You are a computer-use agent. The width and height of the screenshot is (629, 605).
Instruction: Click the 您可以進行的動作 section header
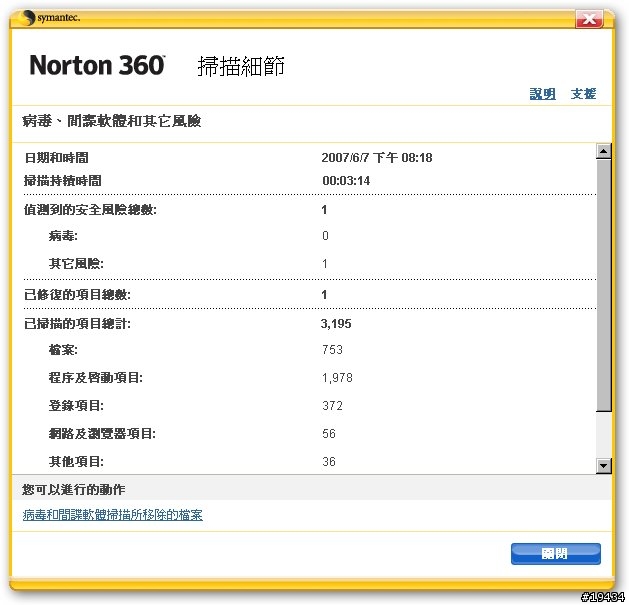73,489
